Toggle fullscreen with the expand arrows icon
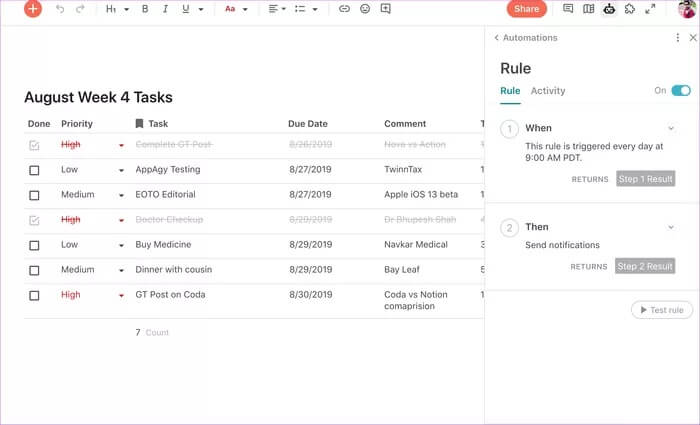The width and height of the screenshot is (700, 425). pyautogui.click(x=650, y=8)
